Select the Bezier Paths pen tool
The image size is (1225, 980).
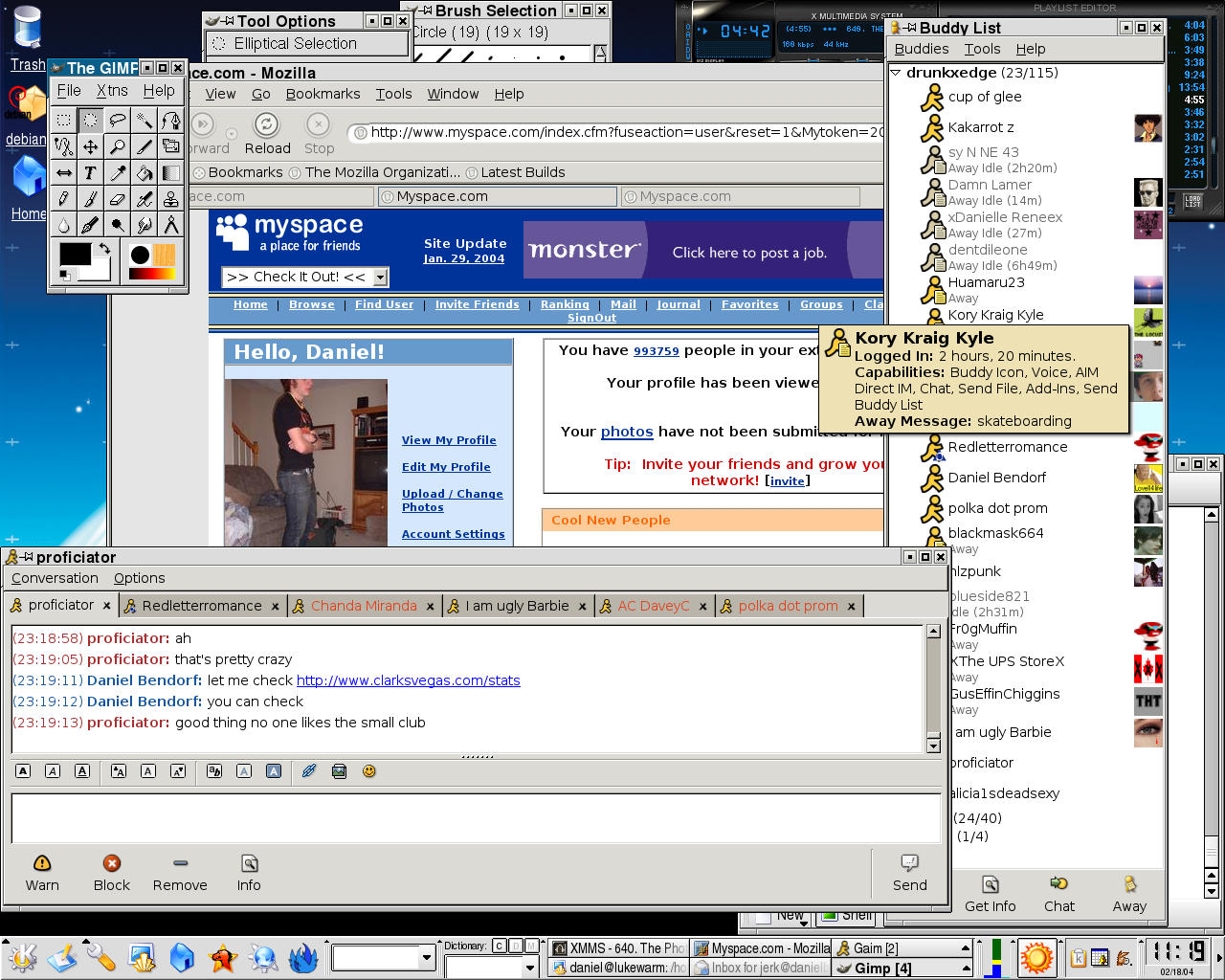pyautogui.click(x=170, y=120)
